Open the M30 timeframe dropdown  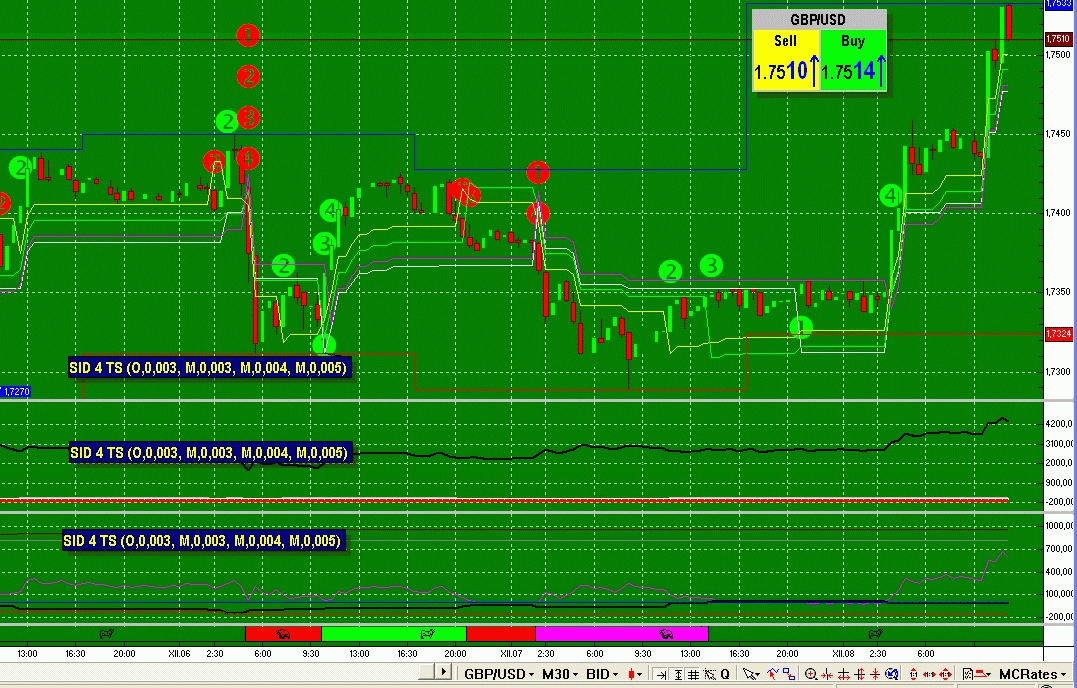pyautogui.click(x=559, y=674)
